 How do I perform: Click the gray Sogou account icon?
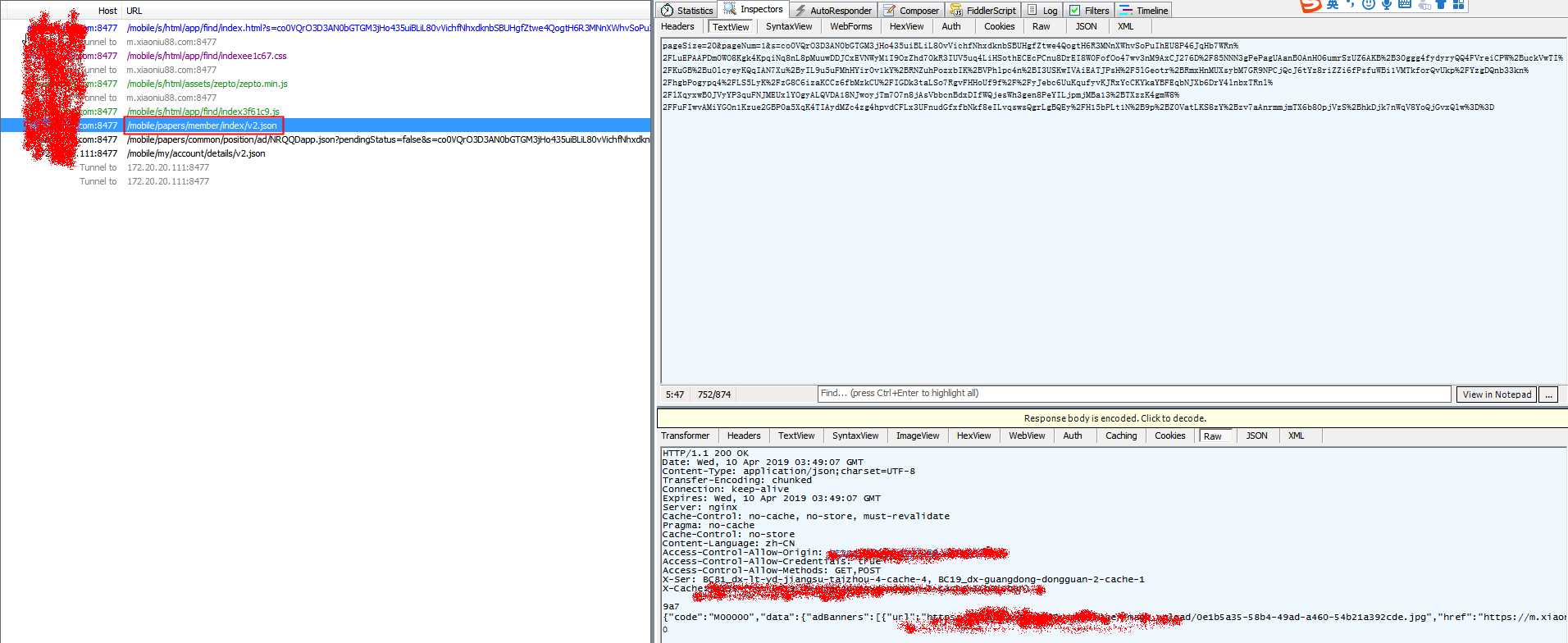coord(1424,4)
